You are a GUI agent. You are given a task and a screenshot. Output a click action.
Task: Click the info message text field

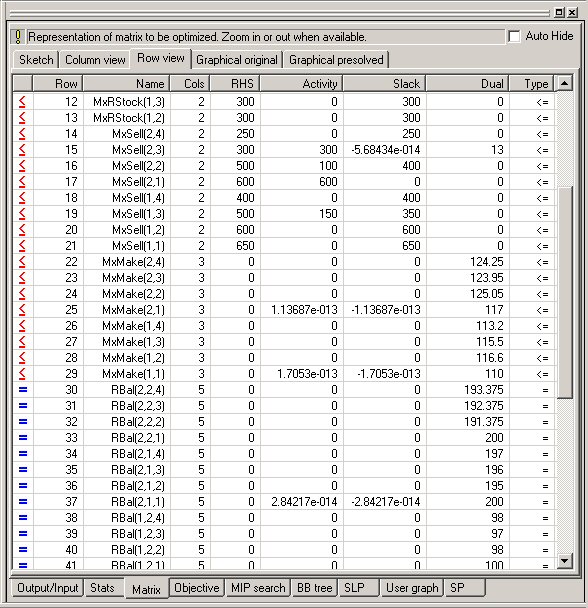(265, 37)
